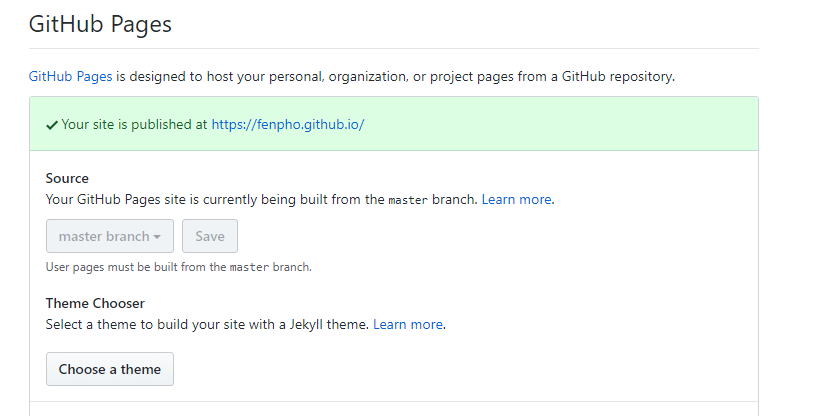Click the green published checkmark icon
This screenshot has width=817, height=416.
pyautogui.click(x=52, y=125)
